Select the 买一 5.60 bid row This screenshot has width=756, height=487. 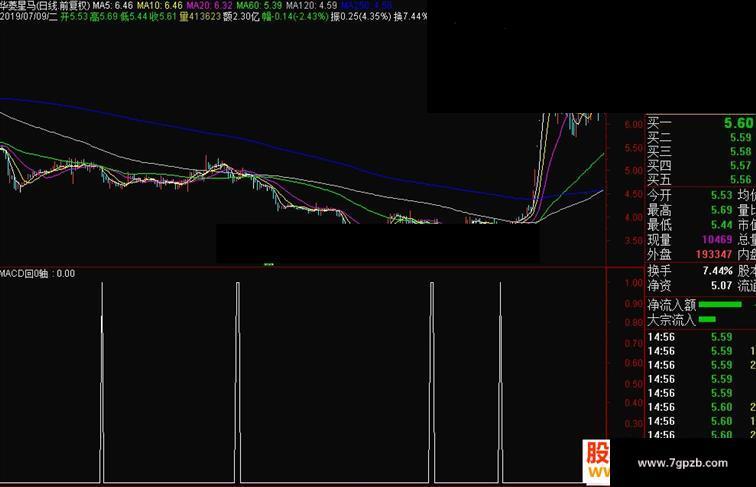click(x=701, y=123)
